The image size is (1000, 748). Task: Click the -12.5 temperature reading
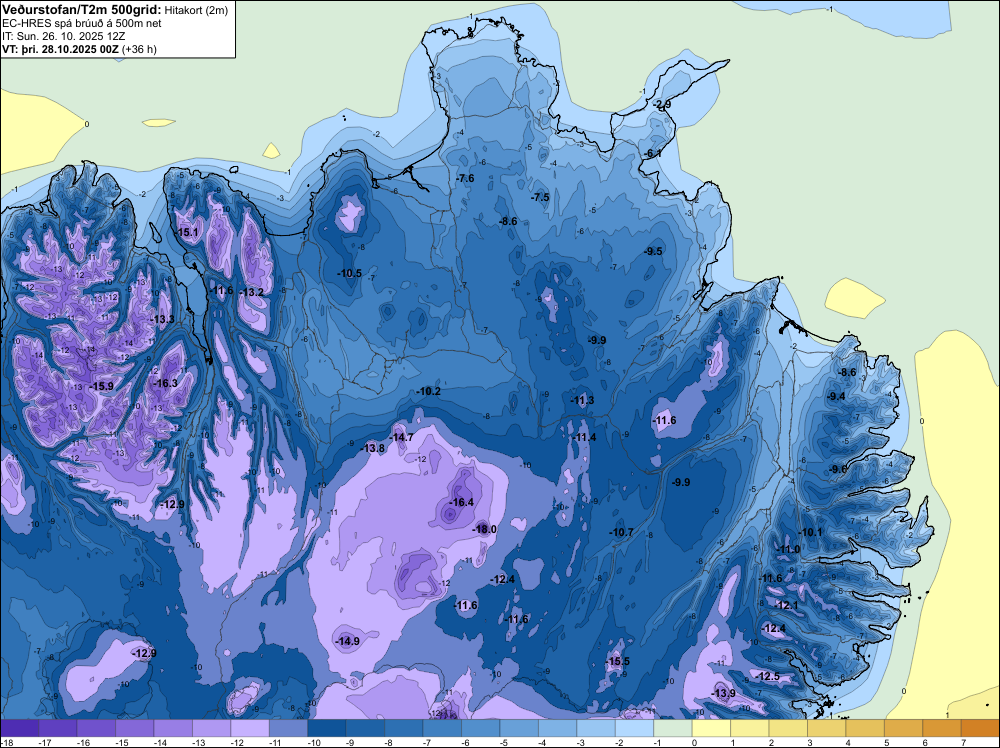768,677
